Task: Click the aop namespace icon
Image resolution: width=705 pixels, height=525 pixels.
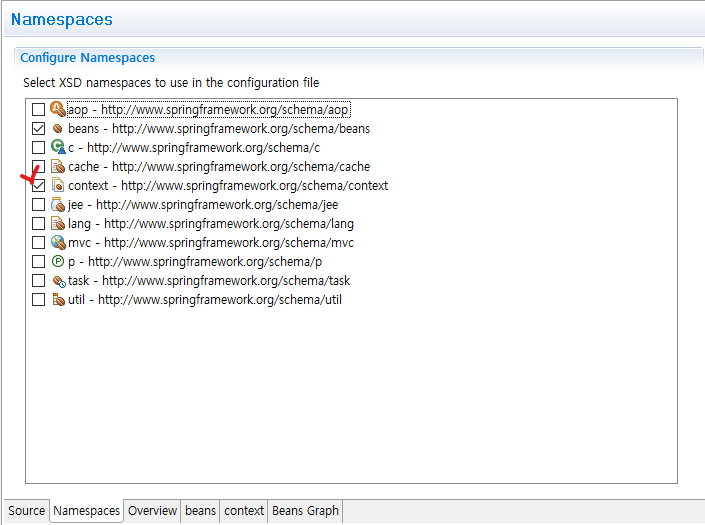Action: (57, 110)
